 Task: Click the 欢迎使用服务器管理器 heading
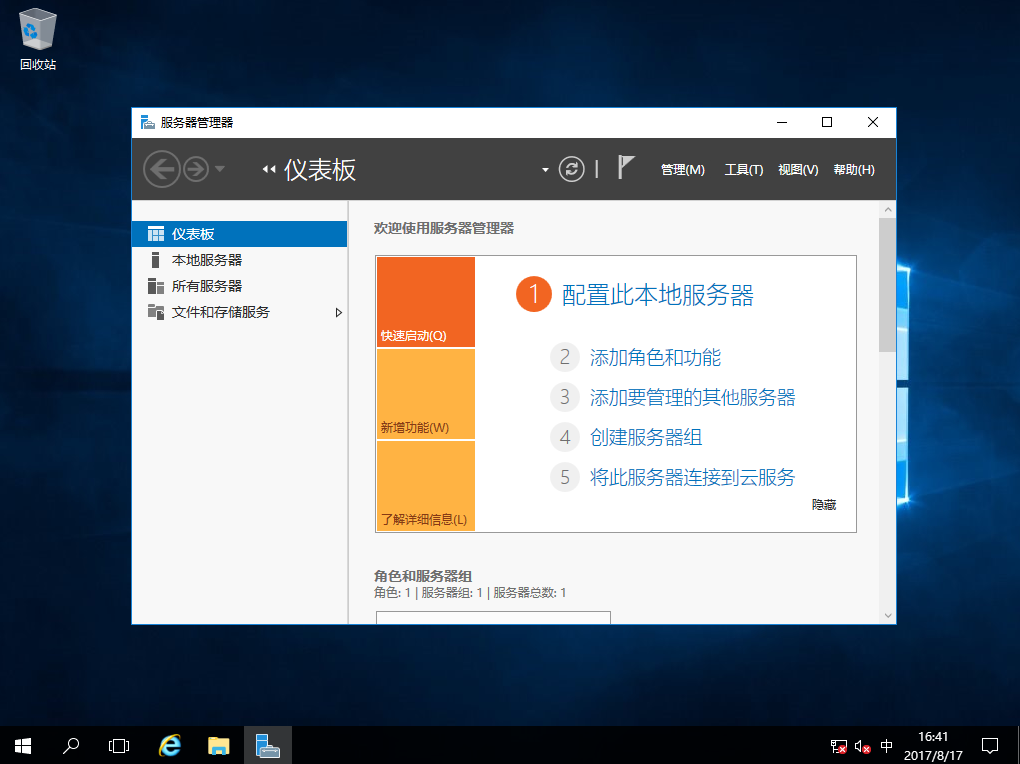pos(444,228)
